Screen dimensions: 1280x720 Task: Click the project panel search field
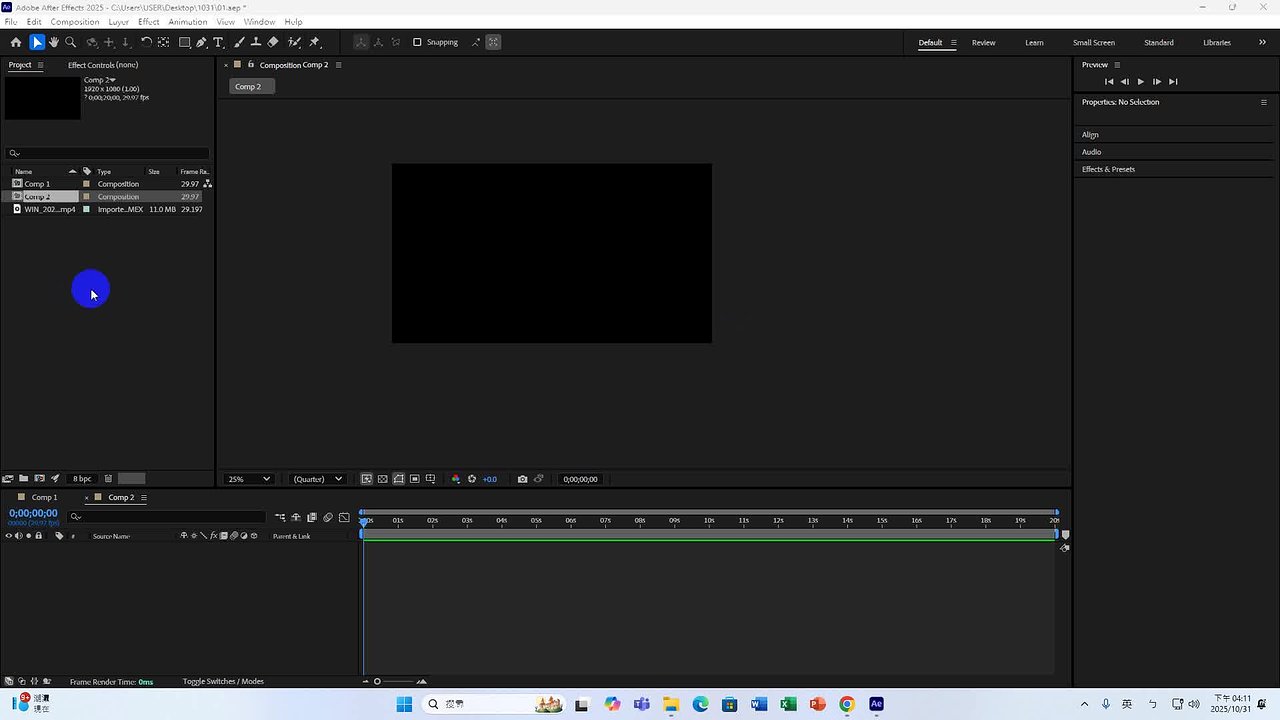(x=108, y=153)
